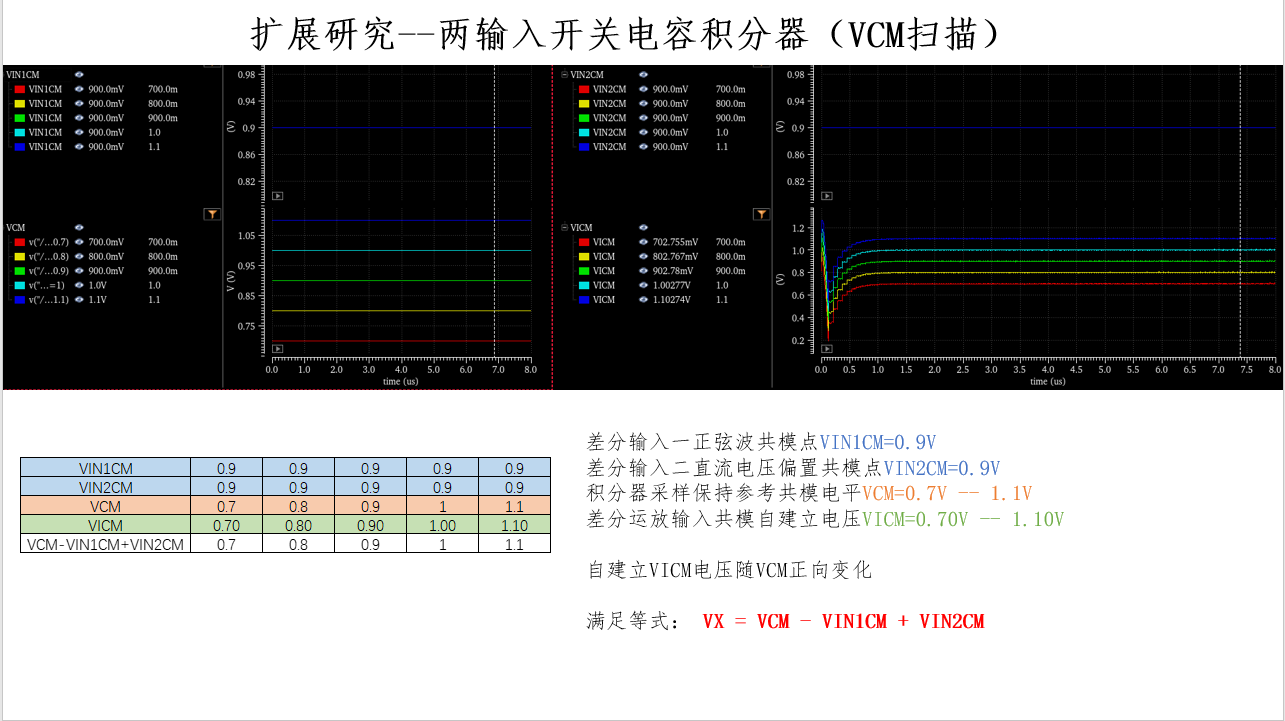
Task: Hide the VICM trace reading 902.78mV
Action: [643, 271]
